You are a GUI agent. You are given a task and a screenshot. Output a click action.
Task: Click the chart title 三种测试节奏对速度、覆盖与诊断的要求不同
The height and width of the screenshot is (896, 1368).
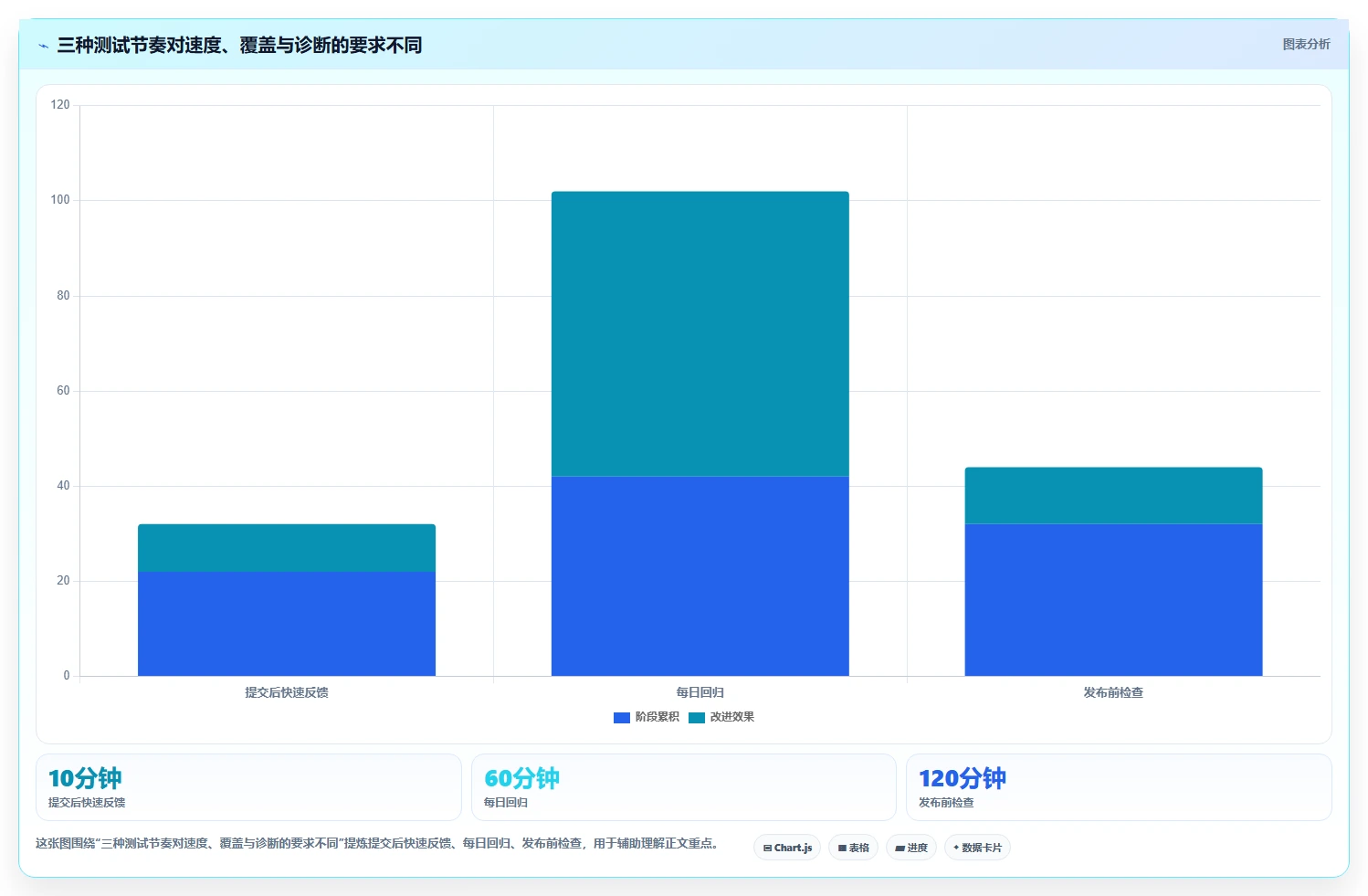pos(239,45)
